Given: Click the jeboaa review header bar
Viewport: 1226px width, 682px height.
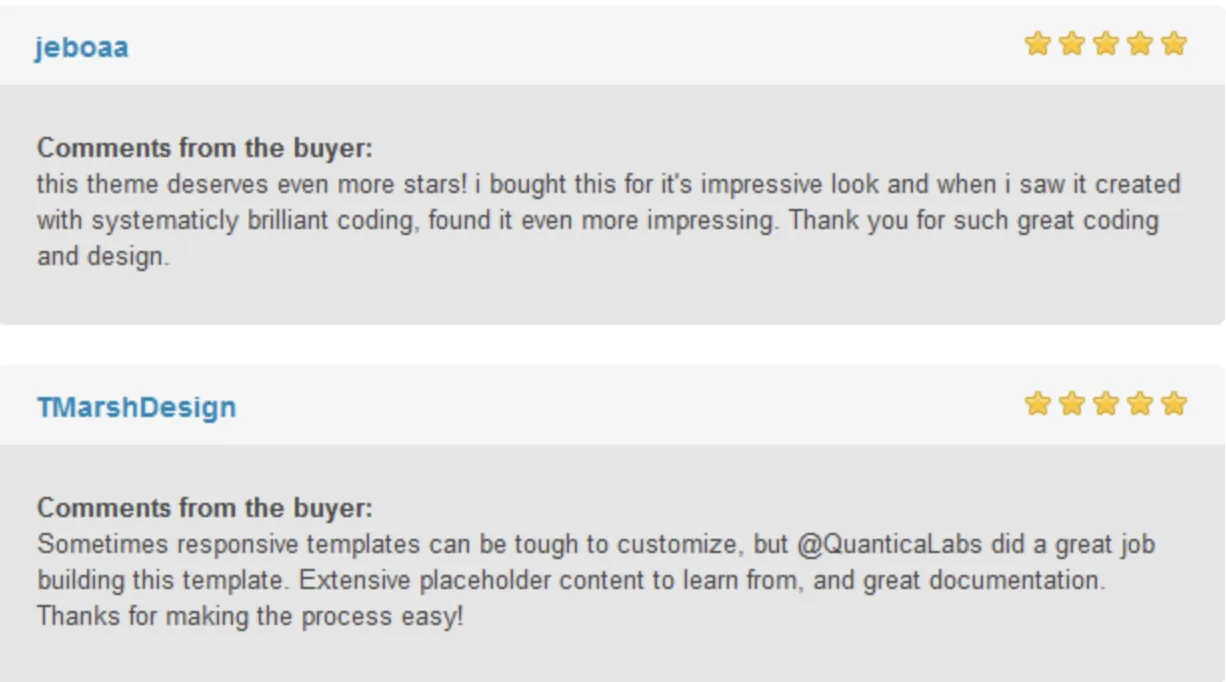Looking at the screenshot, I should point(612,45).
